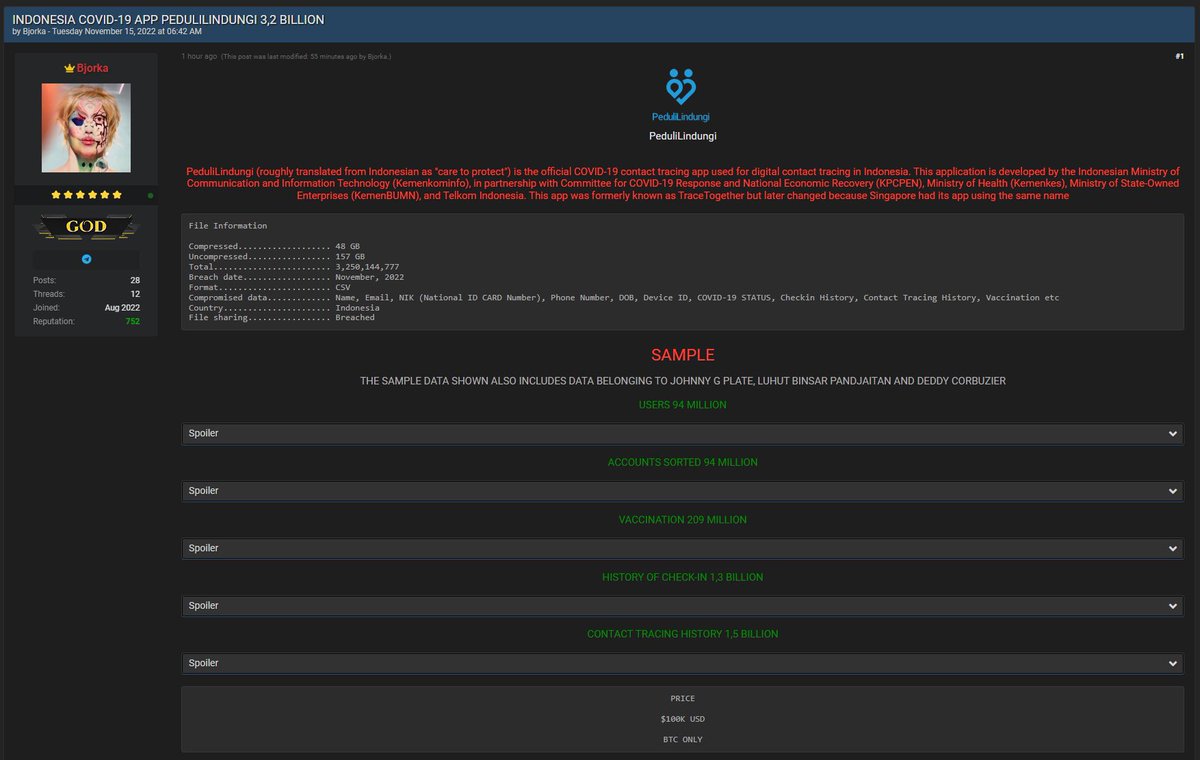Open Bjorka's avatar image

pyautogui.click(x=86, y=128)
